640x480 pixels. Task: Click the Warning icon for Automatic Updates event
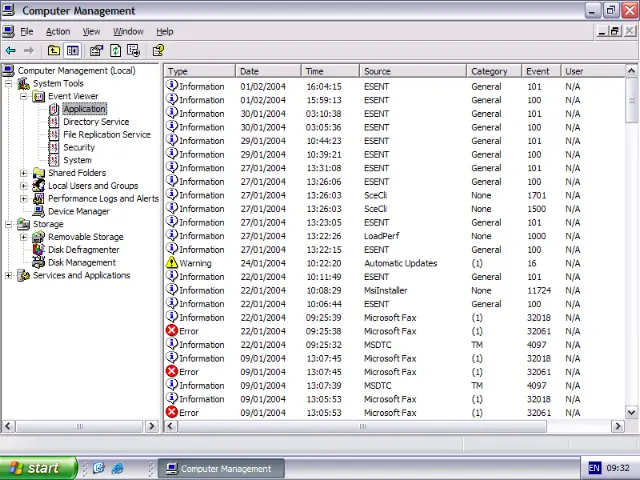[172, 262]
